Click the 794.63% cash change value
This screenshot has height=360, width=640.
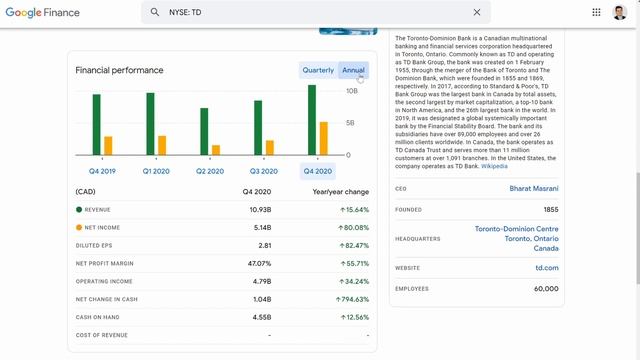352,300
